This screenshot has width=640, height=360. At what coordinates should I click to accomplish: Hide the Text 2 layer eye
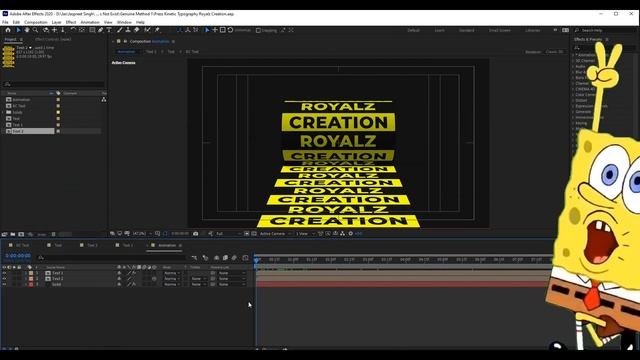pyautogui.click(x=4, y=278)
